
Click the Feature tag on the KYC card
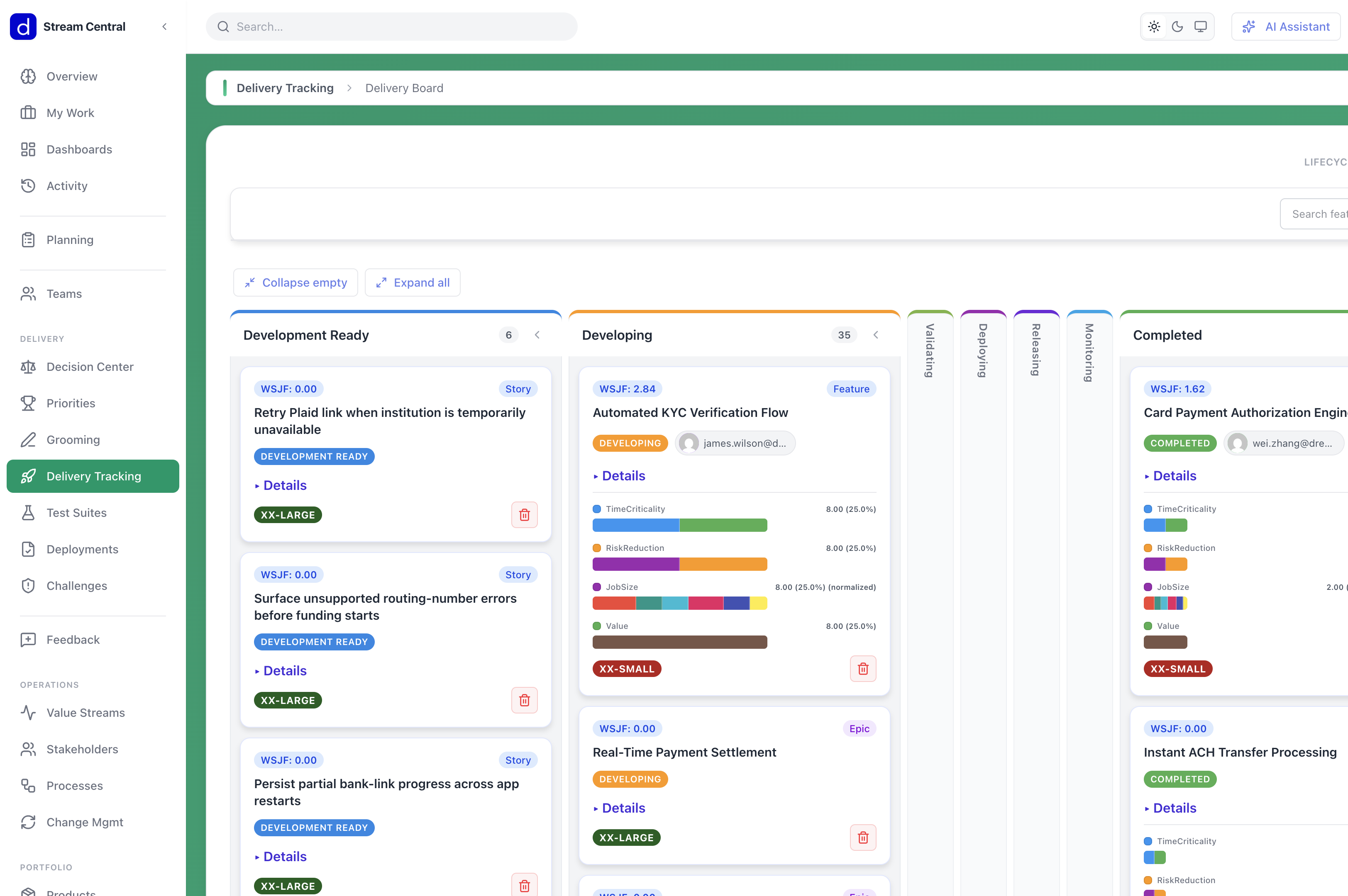(x=851, y=389)
